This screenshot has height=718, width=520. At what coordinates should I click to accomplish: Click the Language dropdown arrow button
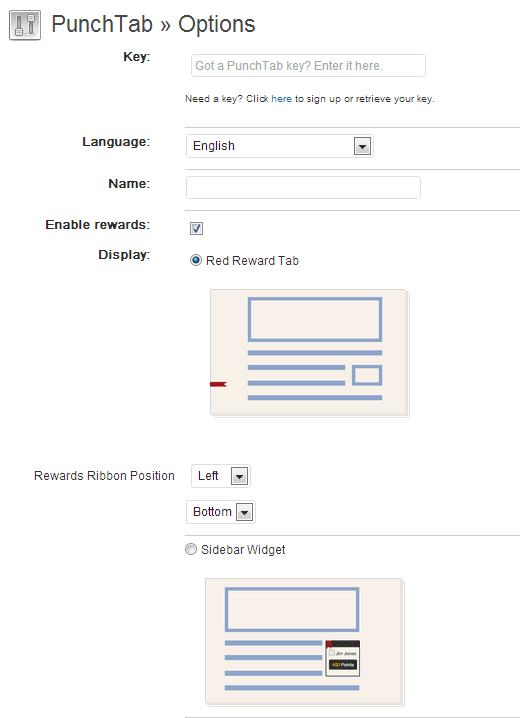click(x=362, y=147)
